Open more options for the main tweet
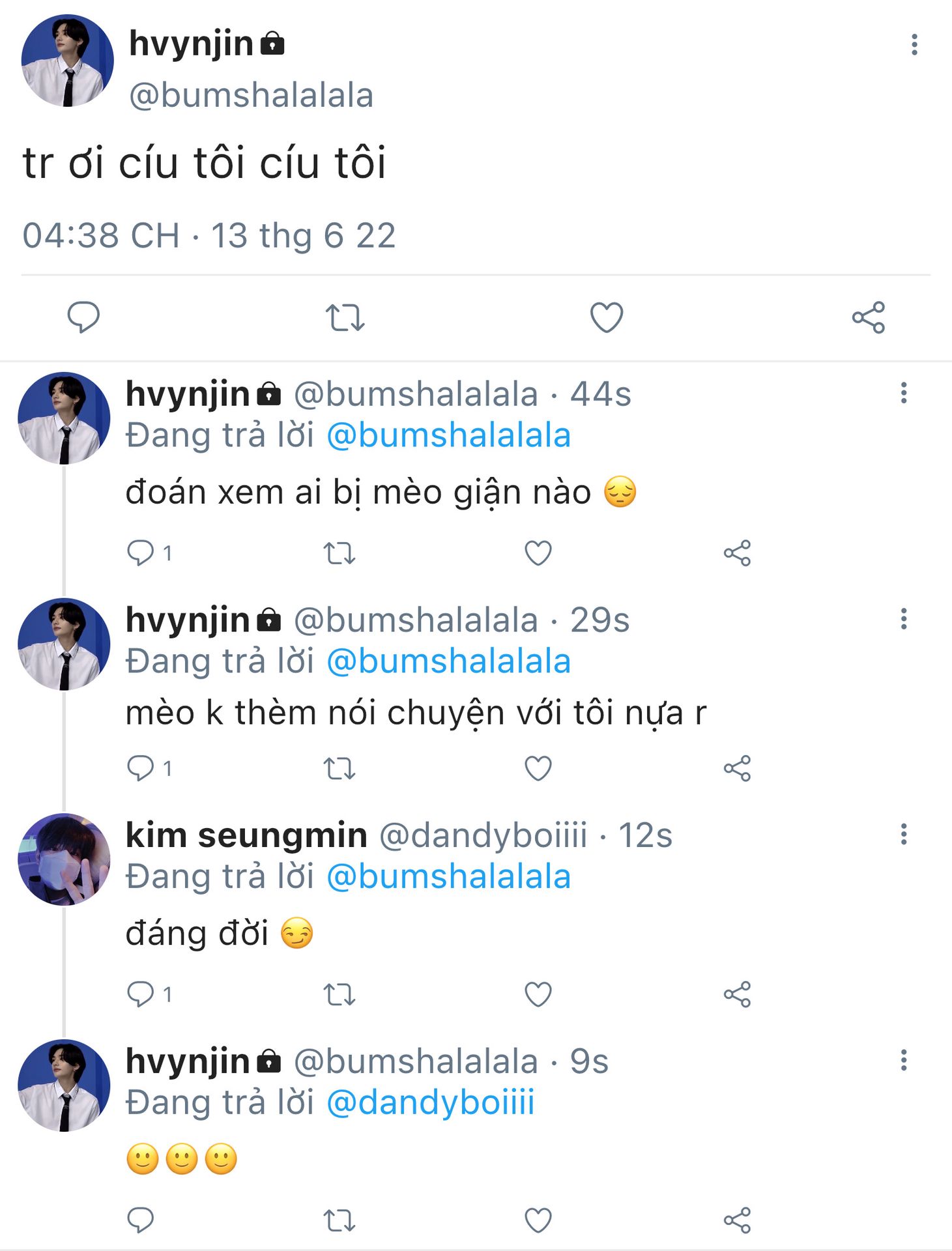 click(914, 44)
